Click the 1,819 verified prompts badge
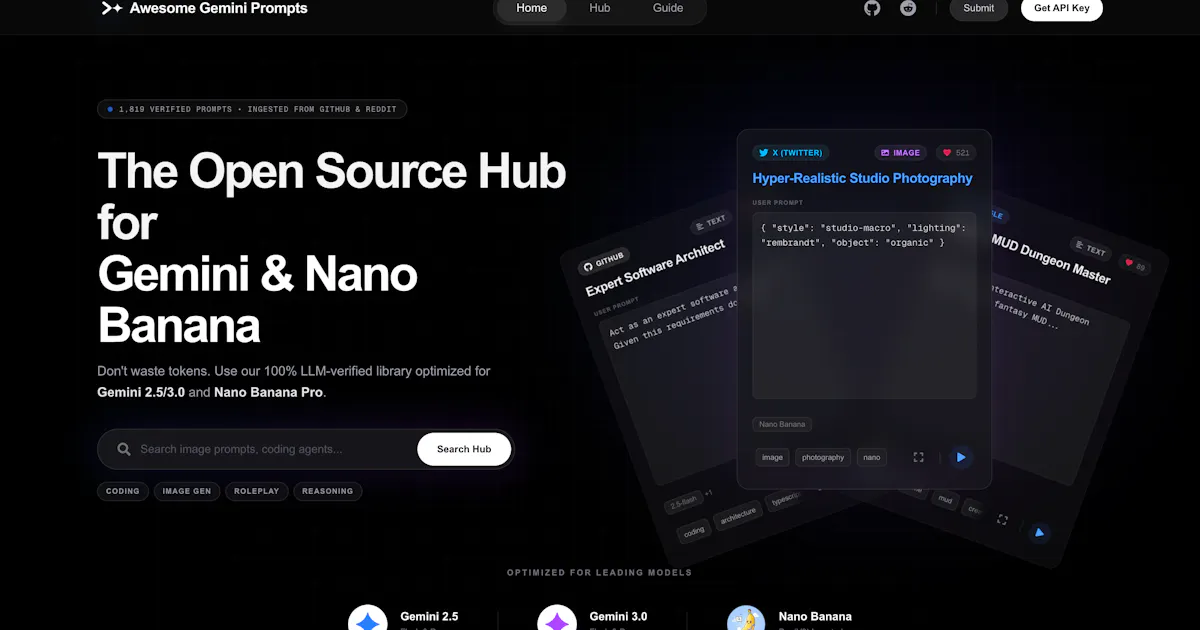Image resolution: width=1200 pixels, height=630 pixels. click(252, 109)
